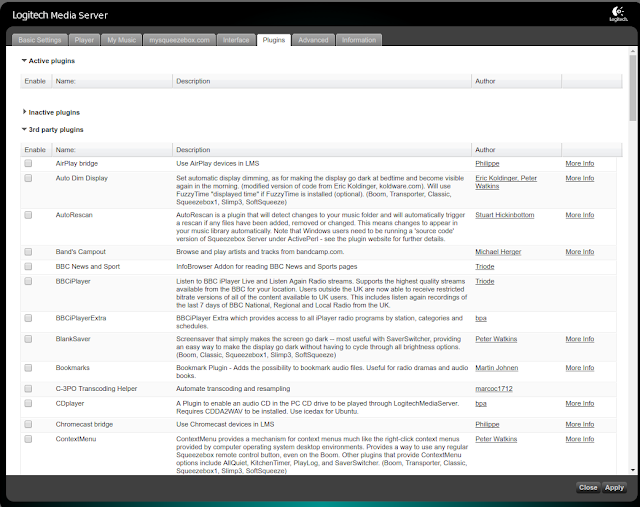
Task: Open More Info for CDplayer
Action: click(x=580, y=403)
